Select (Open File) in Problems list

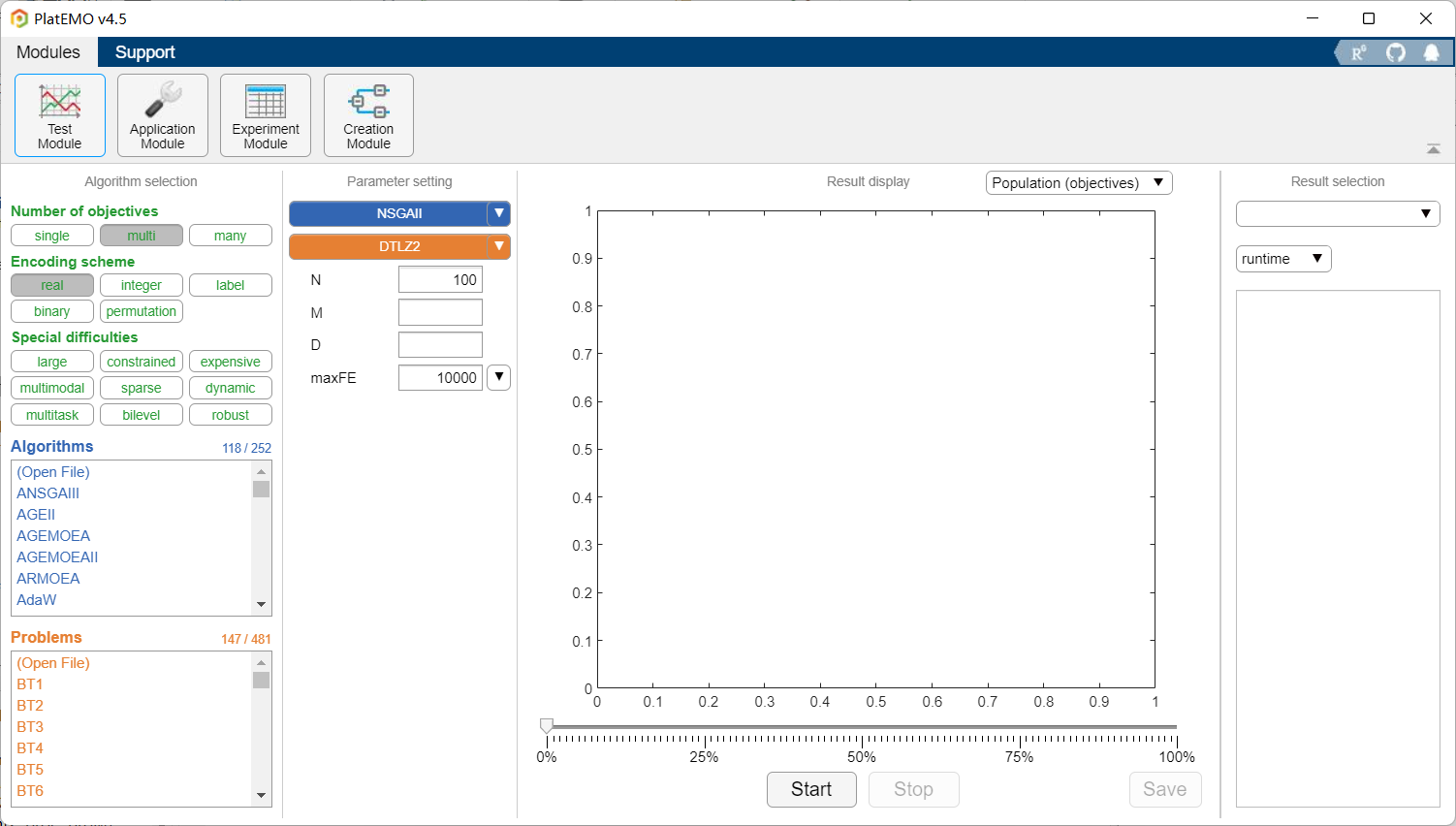tap(53, 663)
